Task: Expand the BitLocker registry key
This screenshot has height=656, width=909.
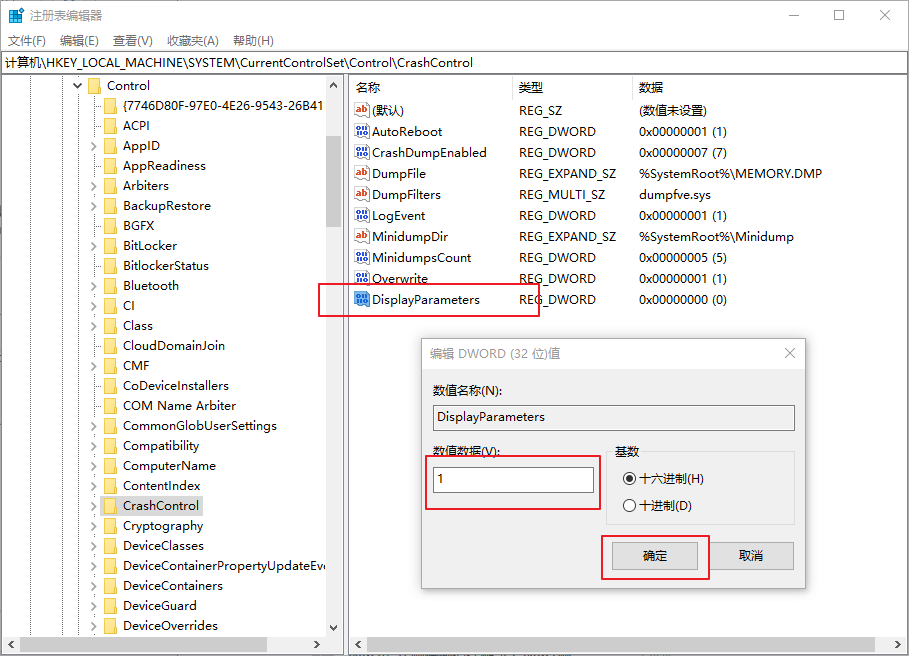Action: coord(92,245)
